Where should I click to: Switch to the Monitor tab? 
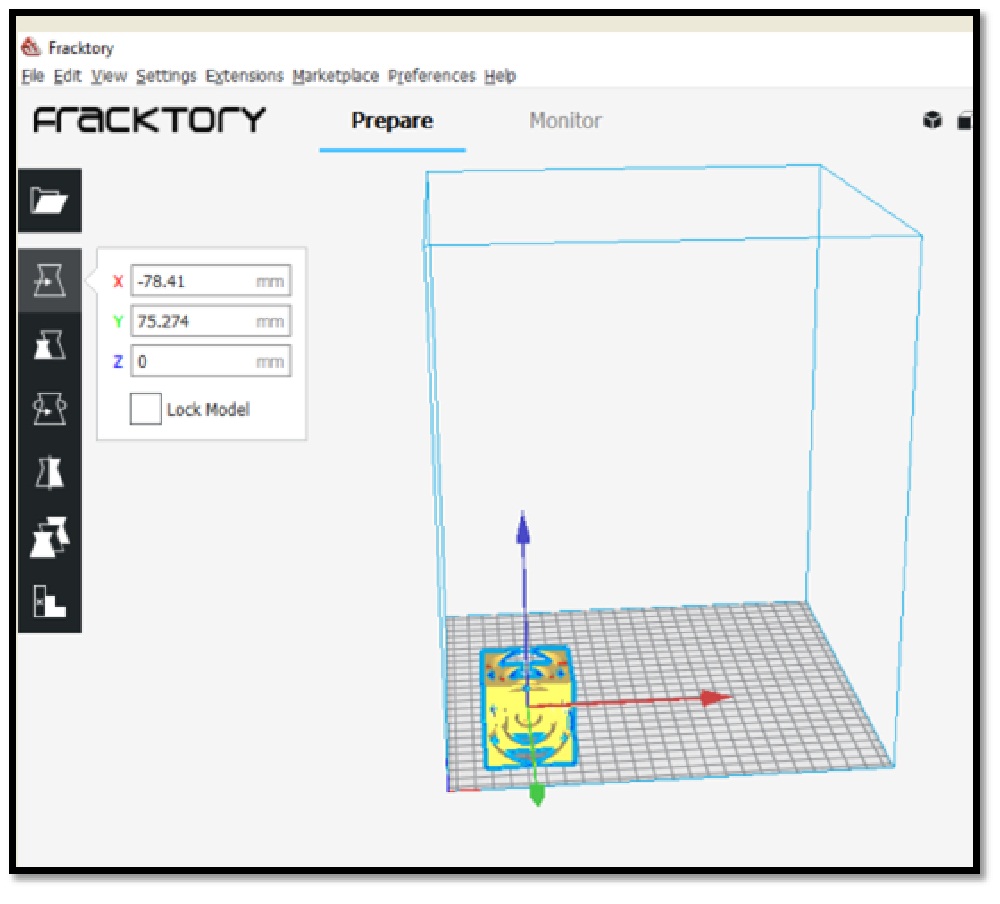(565, 121)
